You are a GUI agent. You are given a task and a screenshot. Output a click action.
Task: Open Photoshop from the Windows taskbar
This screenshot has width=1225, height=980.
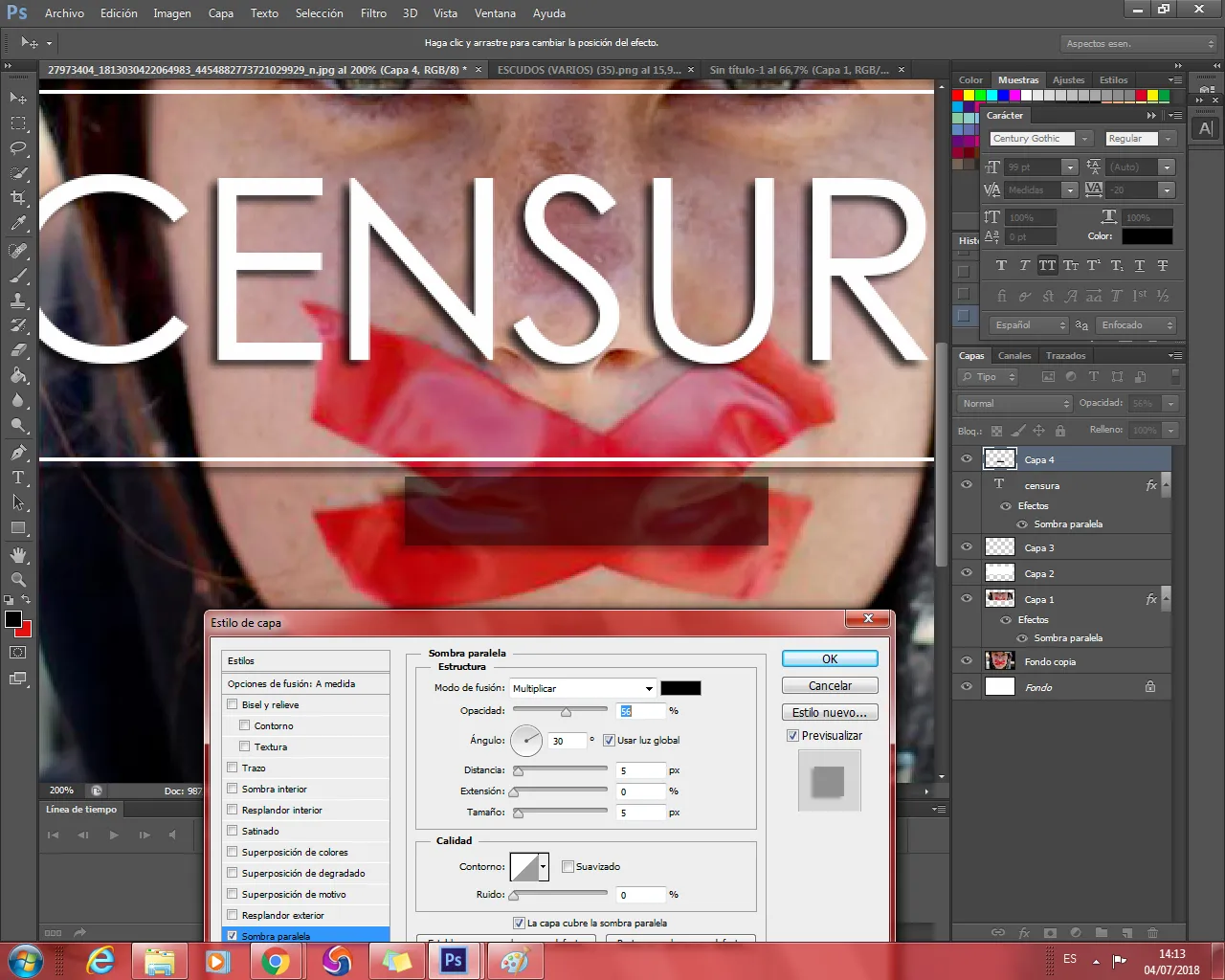pos(454,960)
